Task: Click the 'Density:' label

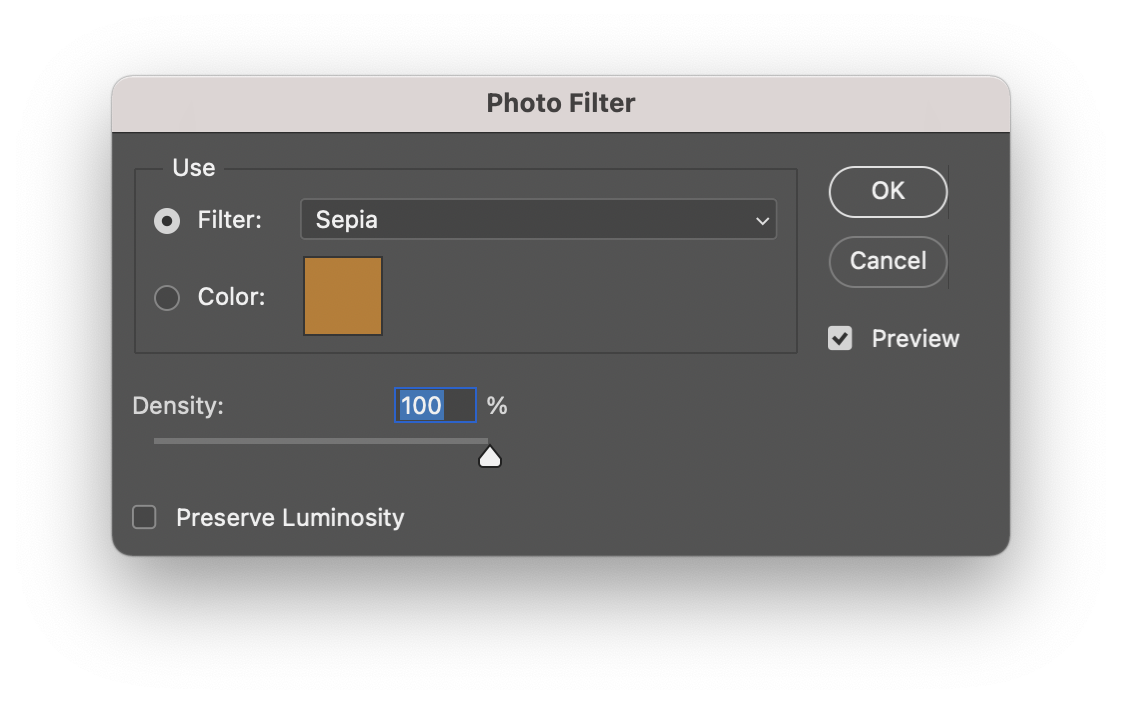Action: (178, 406)
